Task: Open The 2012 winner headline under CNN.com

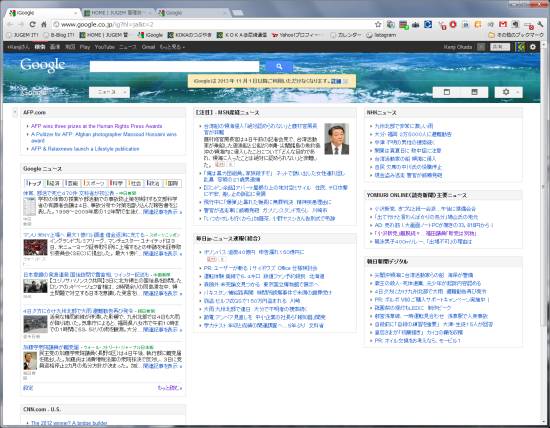Action: 69,423
